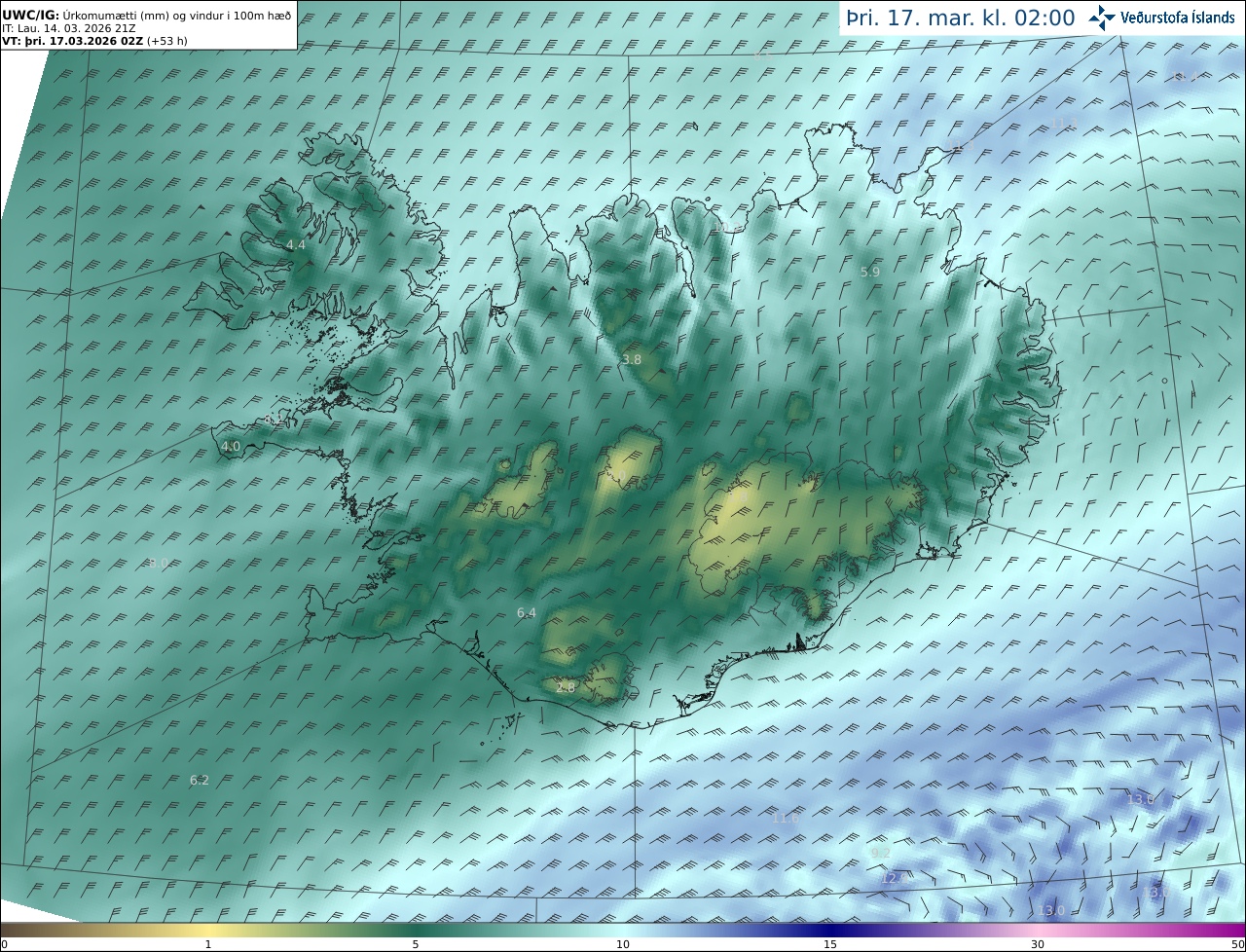1246x952 pixels.
Task: Click the 6.2 value label over the sea
Action: click(200, 781)
